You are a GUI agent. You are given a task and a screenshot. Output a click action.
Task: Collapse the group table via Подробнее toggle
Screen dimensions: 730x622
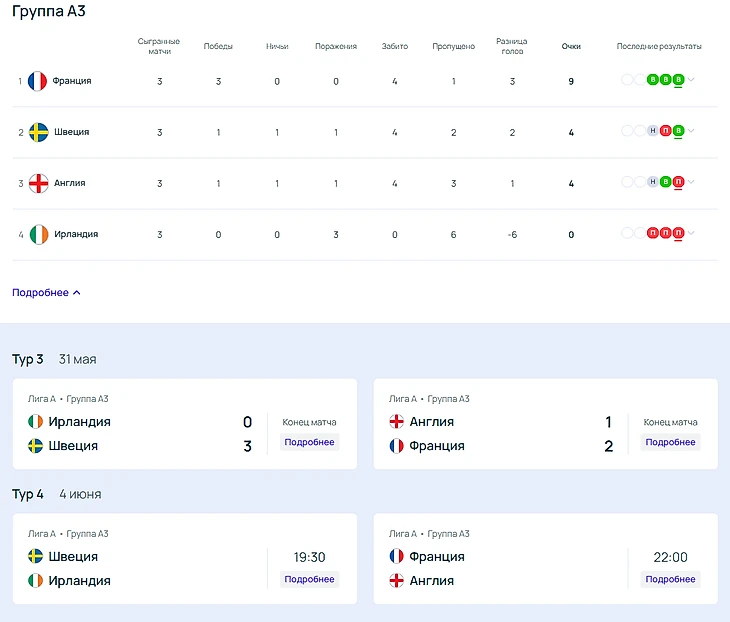[46, 293]
